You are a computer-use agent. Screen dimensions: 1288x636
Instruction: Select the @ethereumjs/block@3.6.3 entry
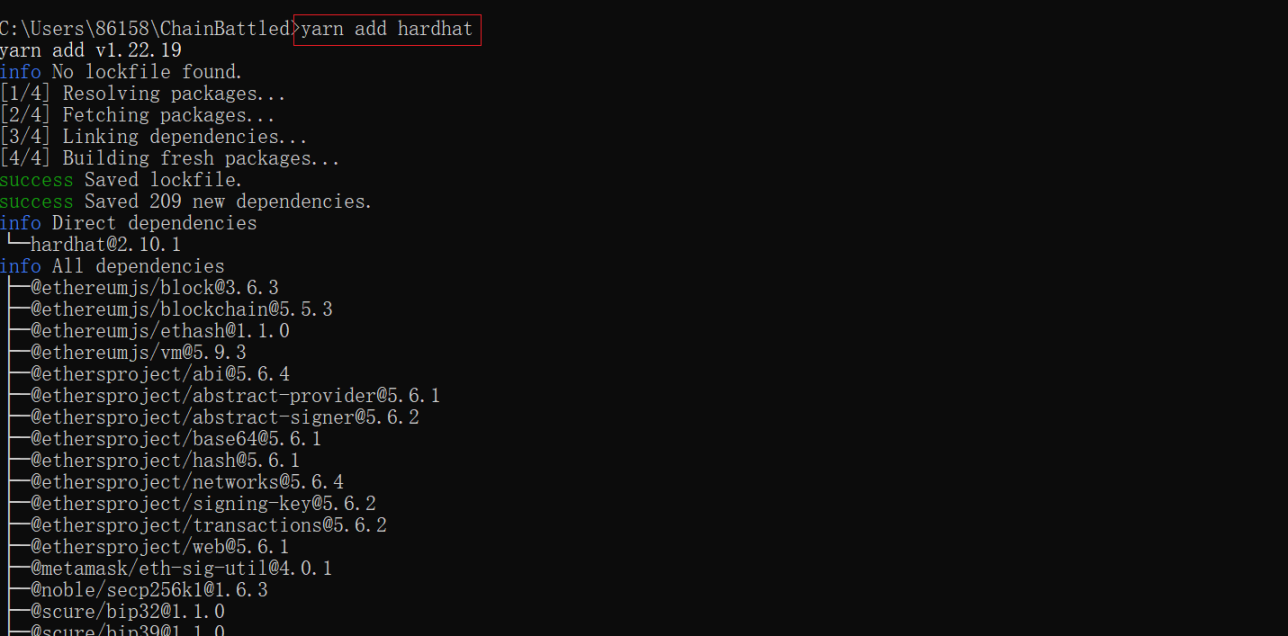click(x=154, y=288)
